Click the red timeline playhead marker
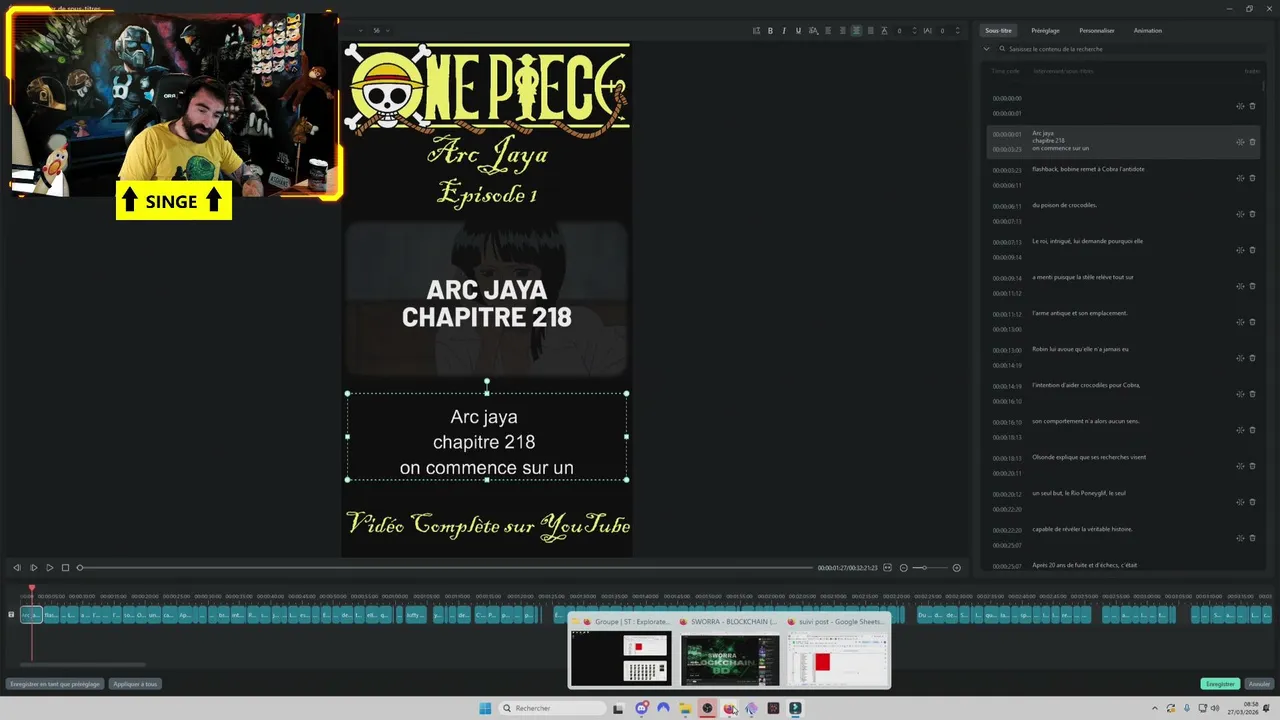 31,590
